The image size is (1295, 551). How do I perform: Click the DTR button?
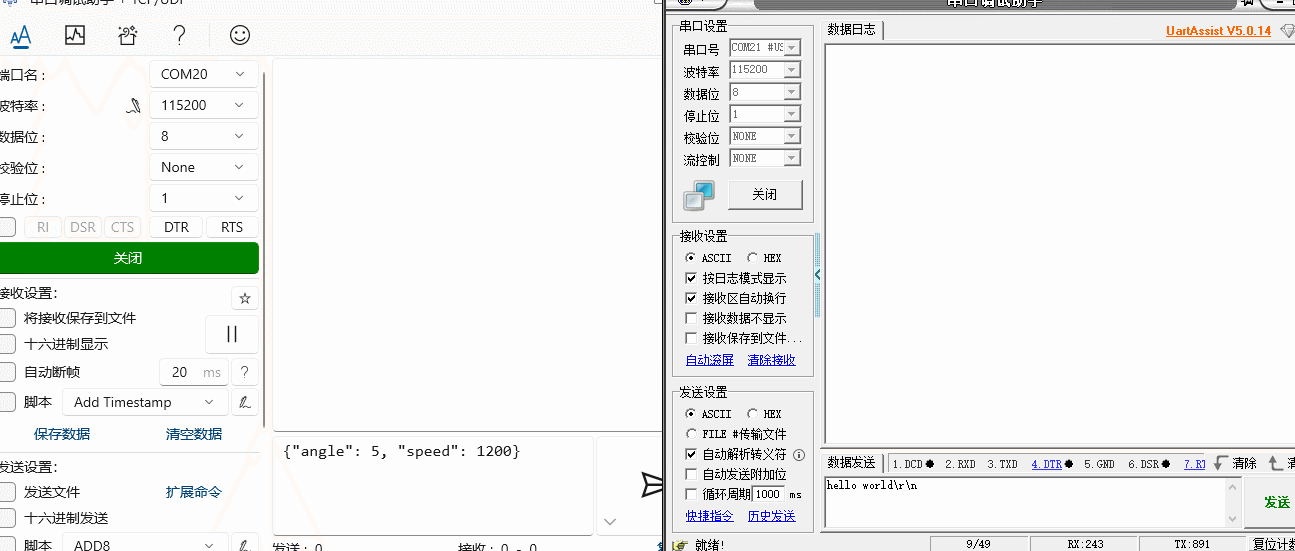pyautogui.click(x=177, y=227)
